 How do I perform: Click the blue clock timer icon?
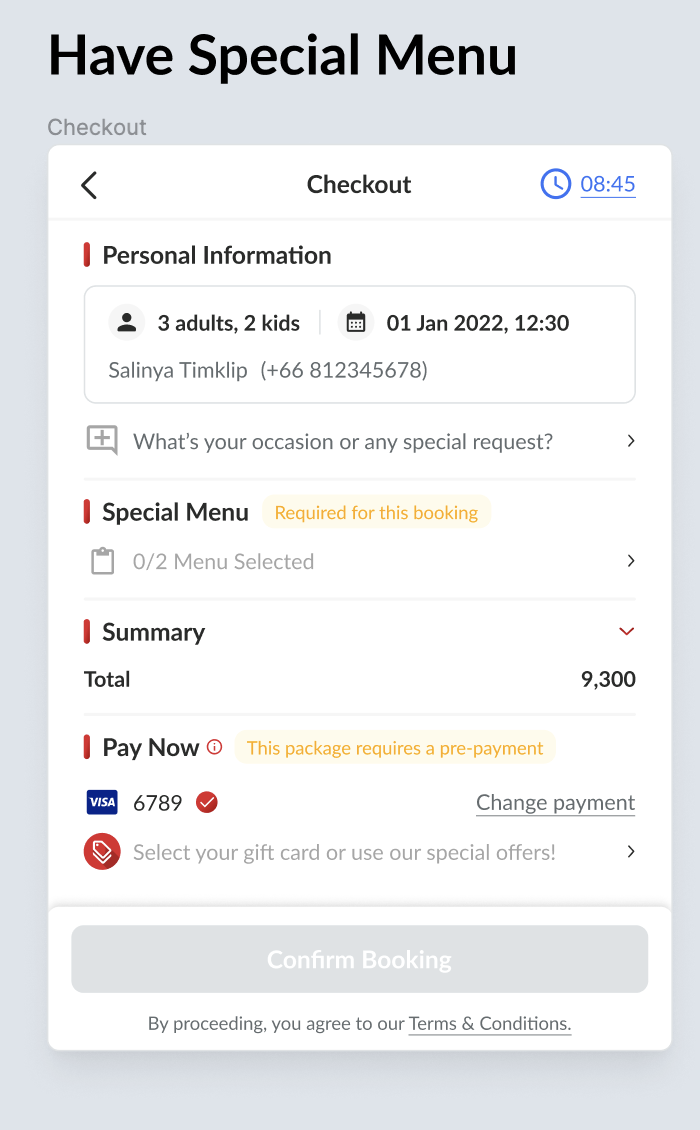coord(555,184)
